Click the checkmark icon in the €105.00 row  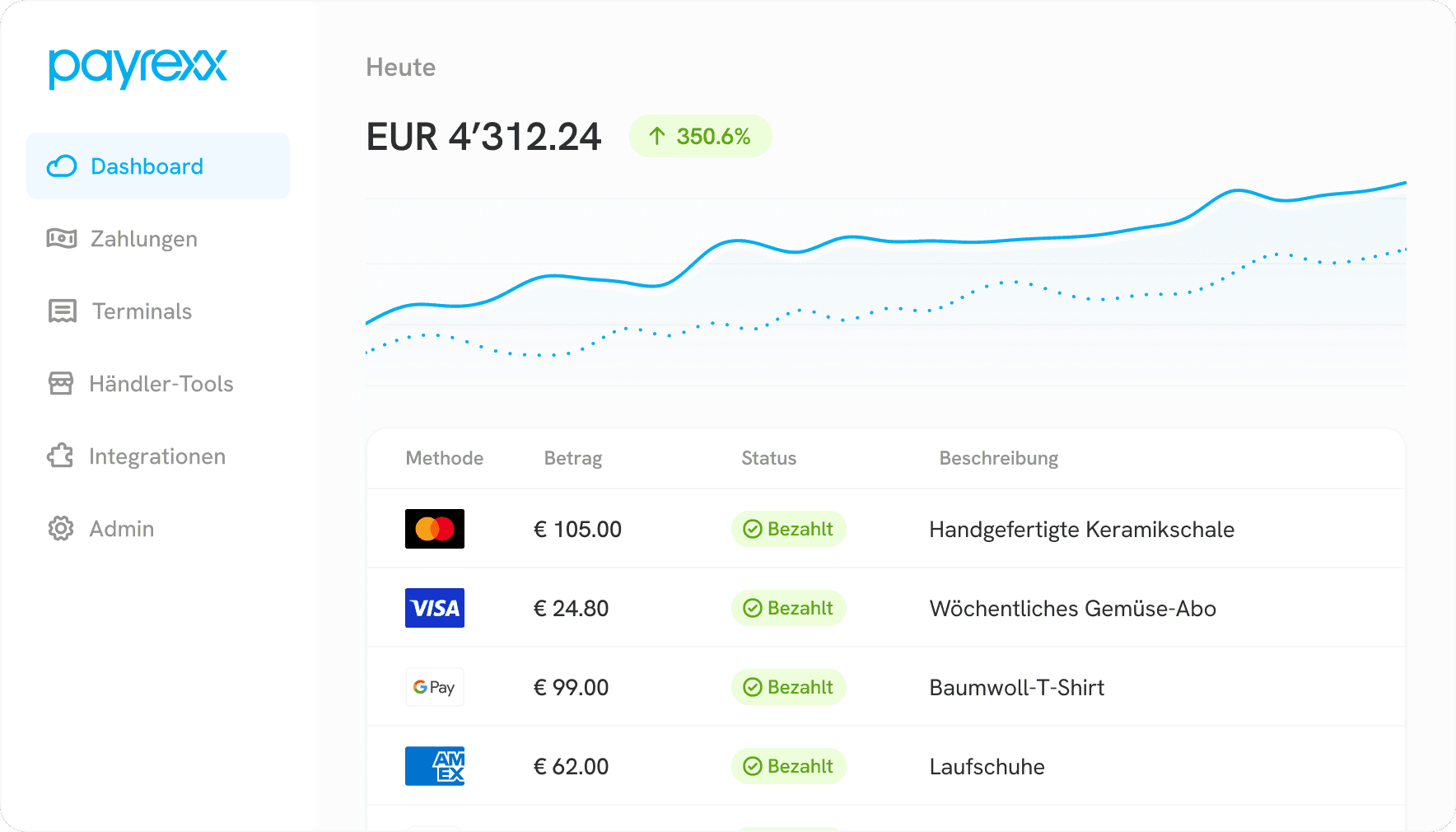point(753,529)
